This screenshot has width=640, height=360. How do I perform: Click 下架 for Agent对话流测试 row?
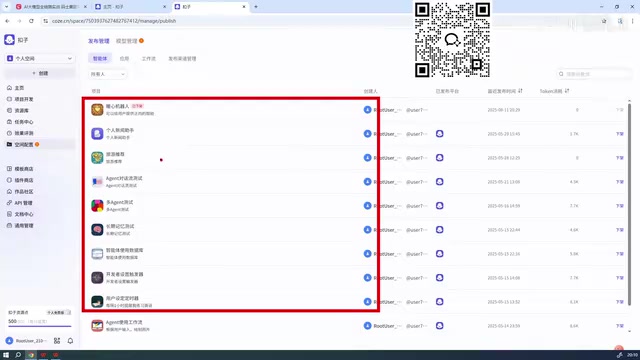pyautogui.click(x=620, y=182)
